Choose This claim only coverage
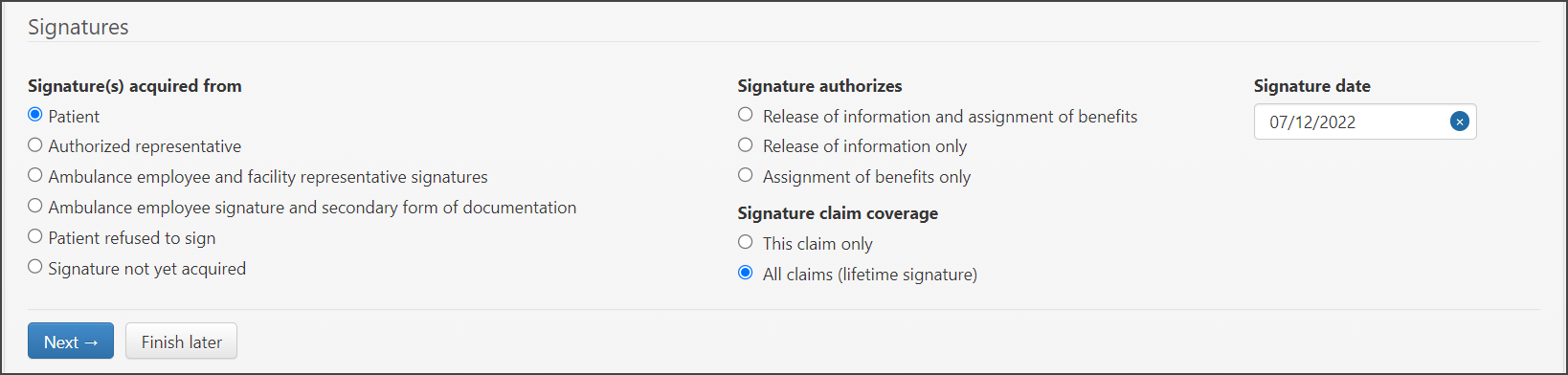The height and width of the screenshot is (375, 1568). tap(746, 242)
